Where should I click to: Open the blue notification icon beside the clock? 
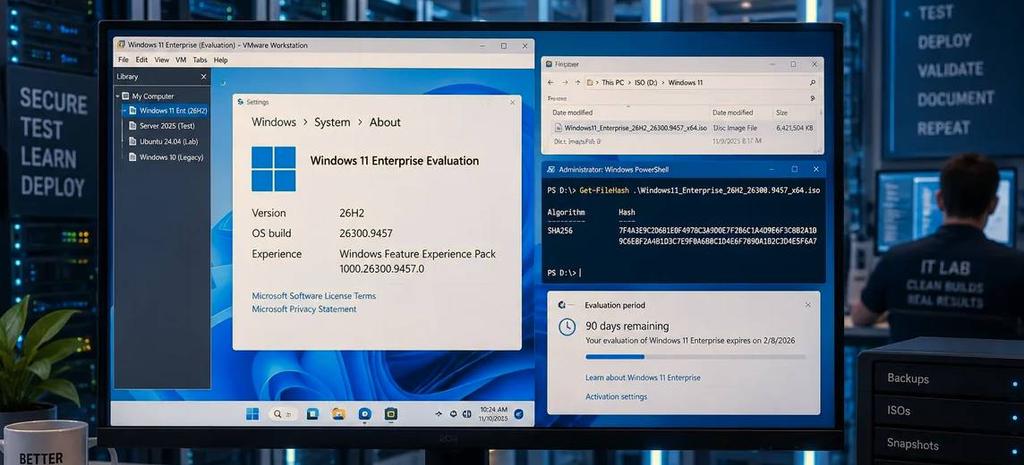click(519, 414)
